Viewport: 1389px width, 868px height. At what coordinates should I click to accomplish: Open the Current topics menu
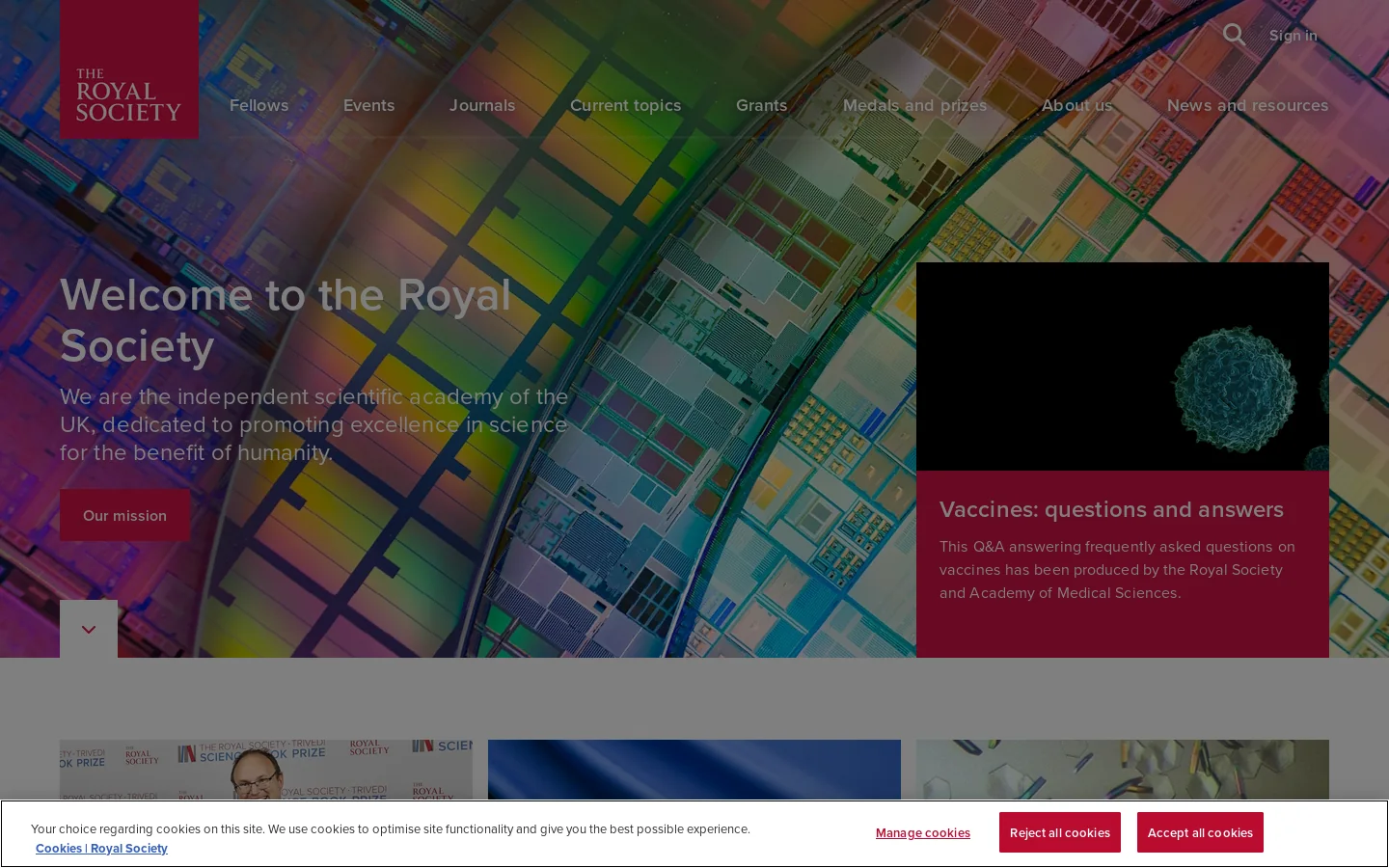[625, 105]
